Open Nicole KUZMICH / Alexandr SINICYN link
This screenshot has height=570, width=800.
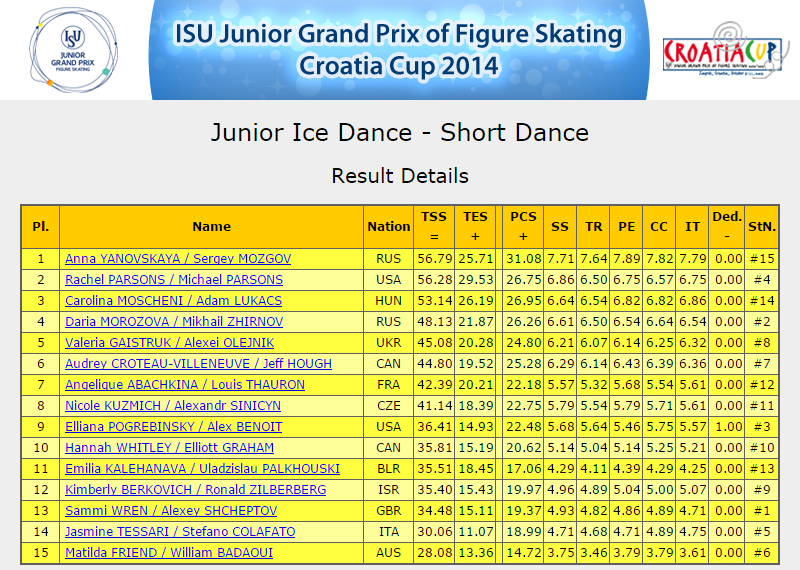[173, 406]
